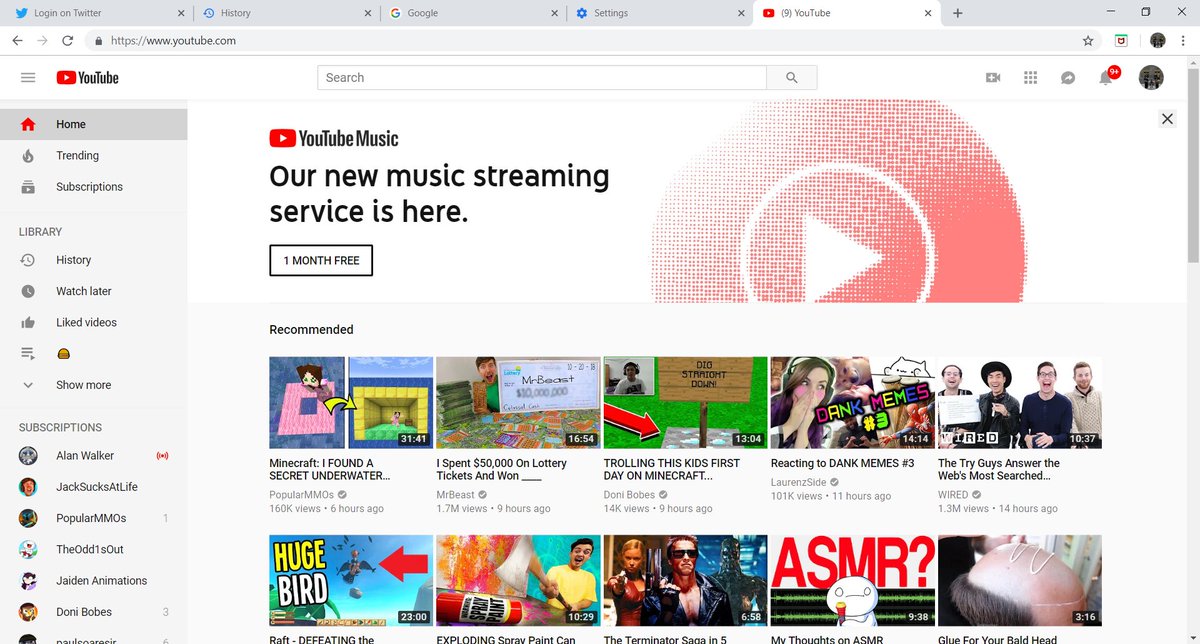Expand Show more in library
Viewport: 1200px width, 644px height.
tap(93, 384)
